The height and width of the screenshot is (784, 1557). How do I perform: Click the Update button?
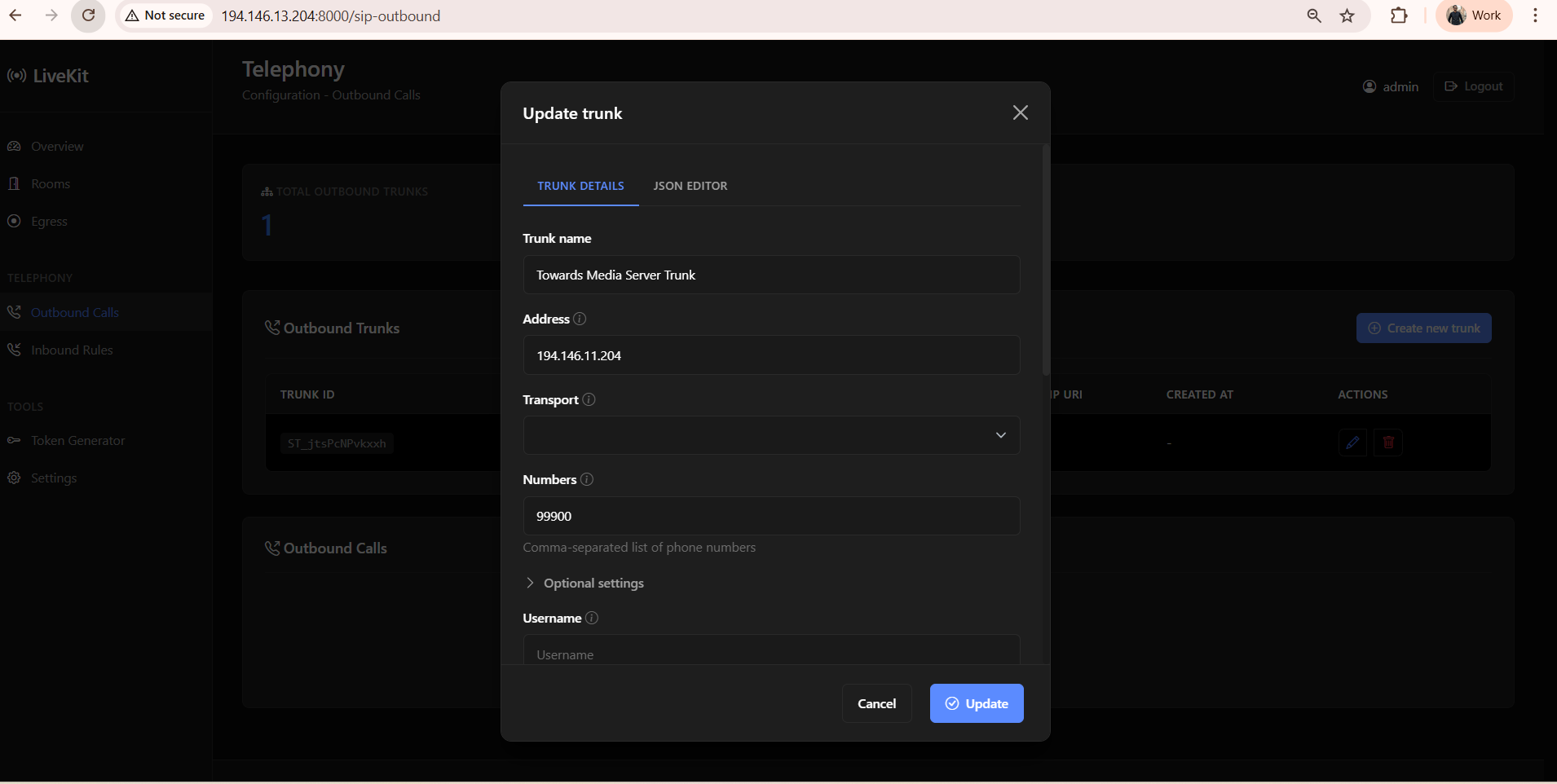(976, 703)
